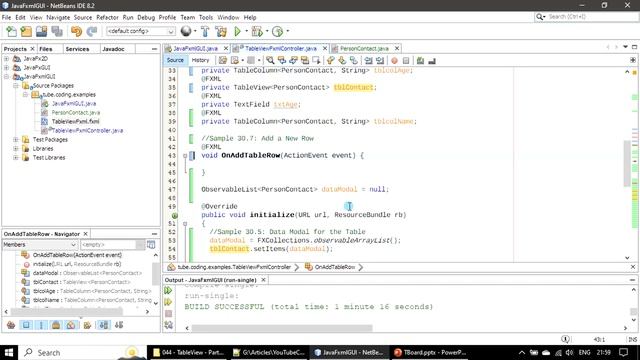The image size is (640, 360).
Task: Toggle Show Inherited Members in Navigator
Action: 11,325
